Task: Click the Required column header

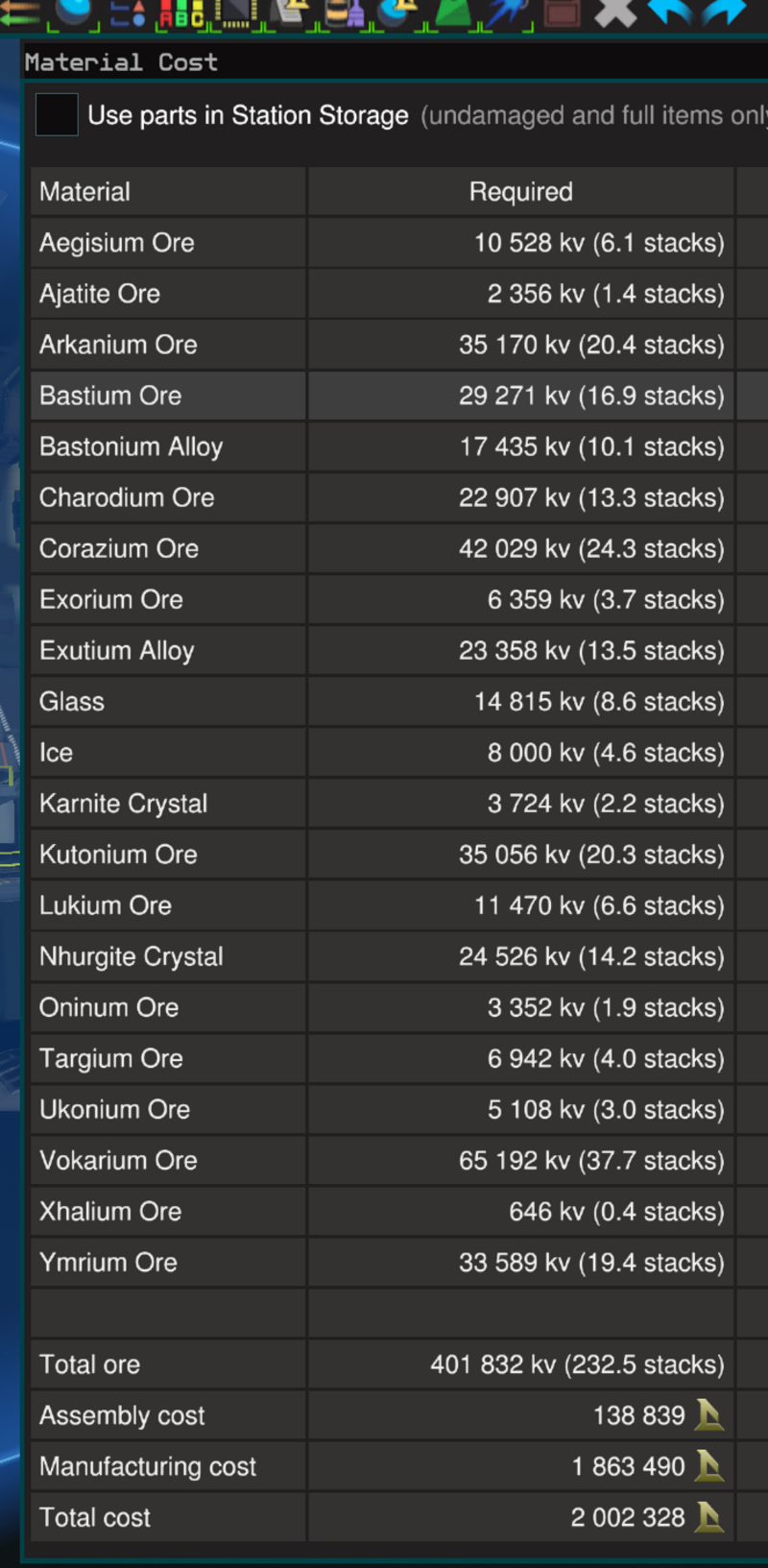Action: tap(521, 191)
